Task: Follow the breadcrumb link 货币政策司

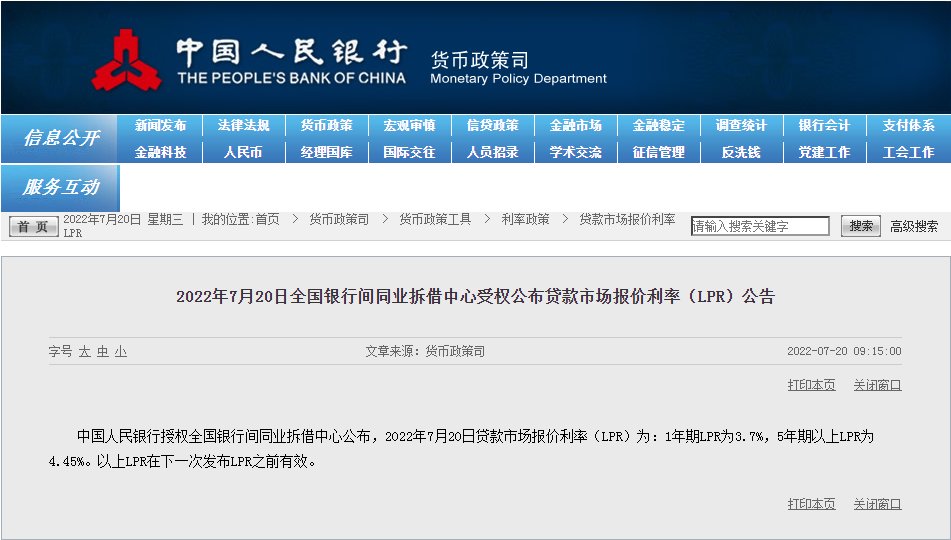Action: (339, 220)
